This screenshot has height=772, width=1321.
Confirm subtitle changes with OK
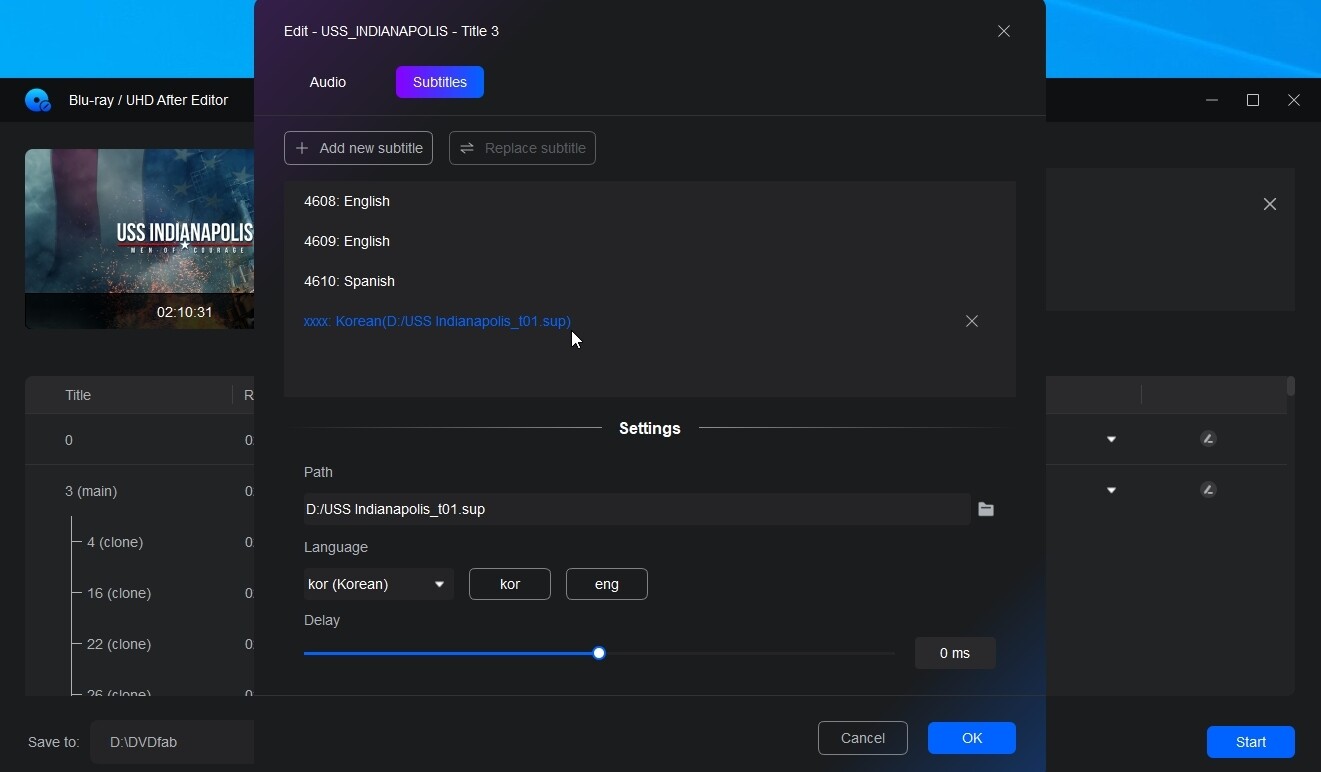pos(972,738)
